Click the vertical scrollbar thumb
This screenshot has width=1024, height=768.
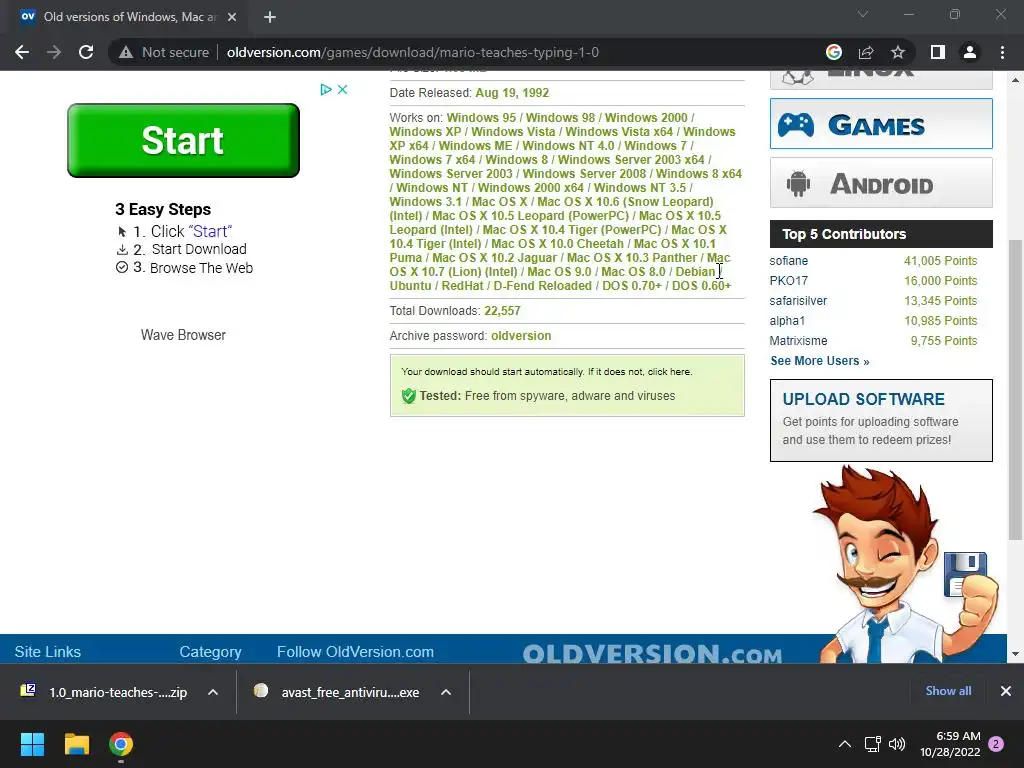[1015, 389]
